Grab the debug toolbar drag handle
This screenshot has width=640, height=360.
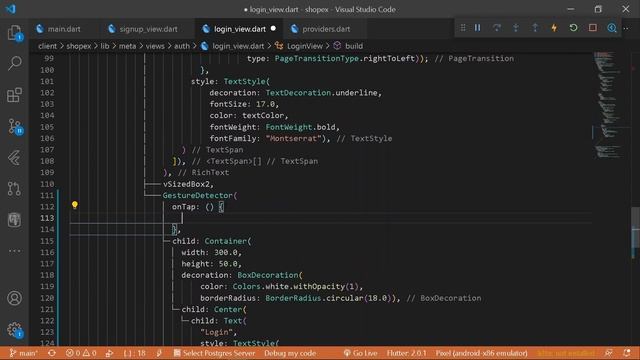(x=463, y=28)
